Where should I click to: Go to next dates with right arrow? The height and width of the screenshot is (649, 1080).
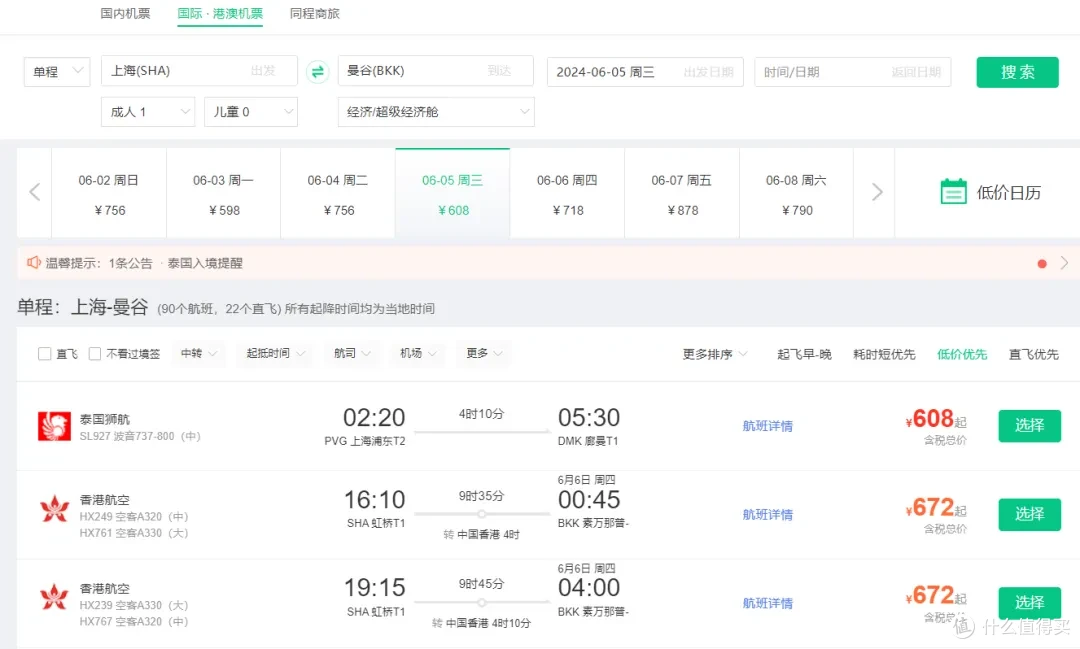[x=876, y=192]
